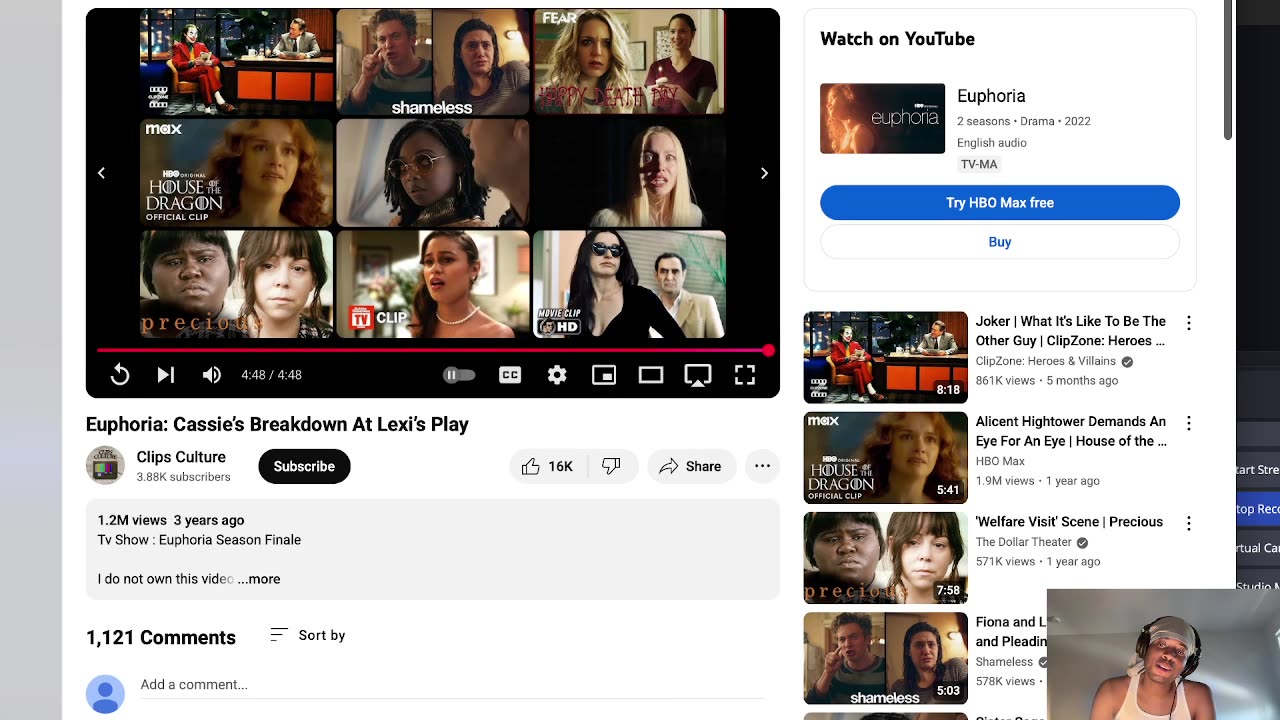1280x720 pixels.
Task: Show previous end-screen suggestions
Action: (101, 173)
